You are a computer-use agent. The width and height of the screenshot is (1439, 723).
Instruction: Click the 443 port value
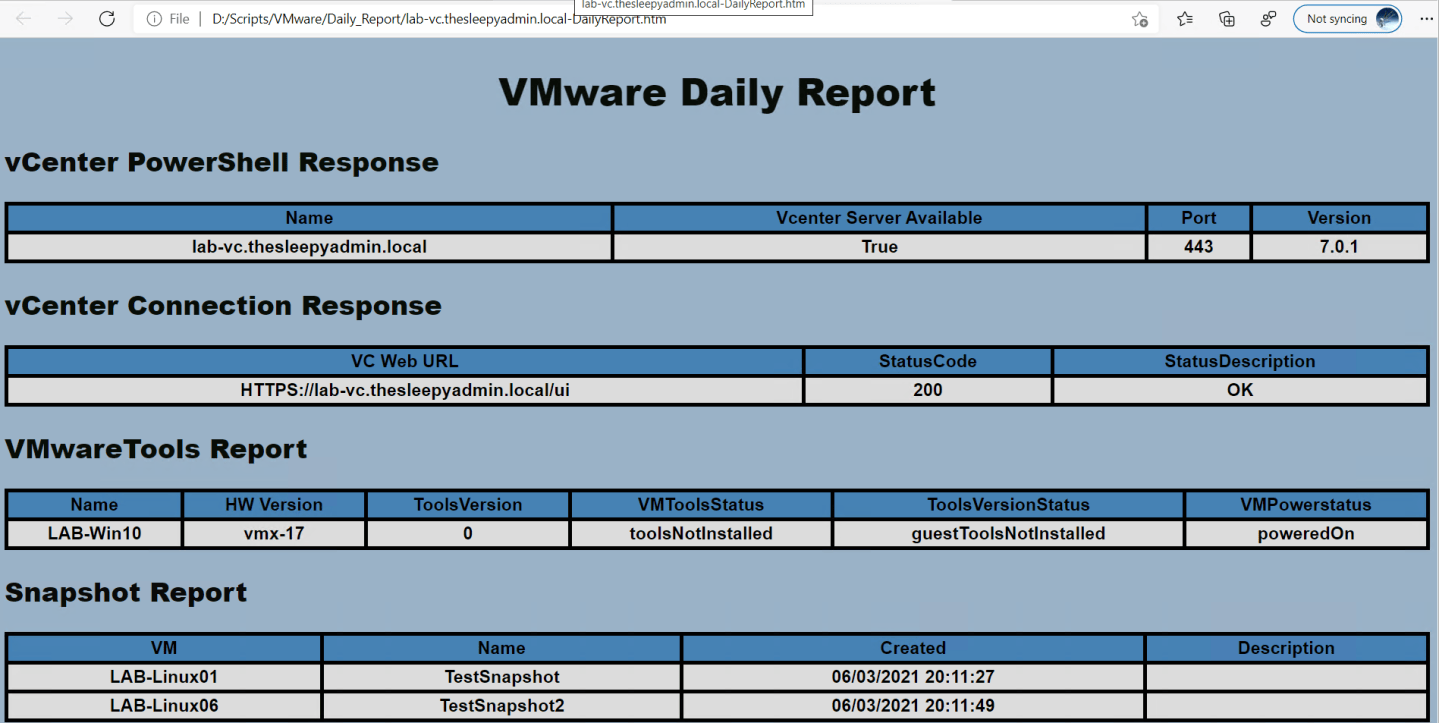coord(1198,246)
